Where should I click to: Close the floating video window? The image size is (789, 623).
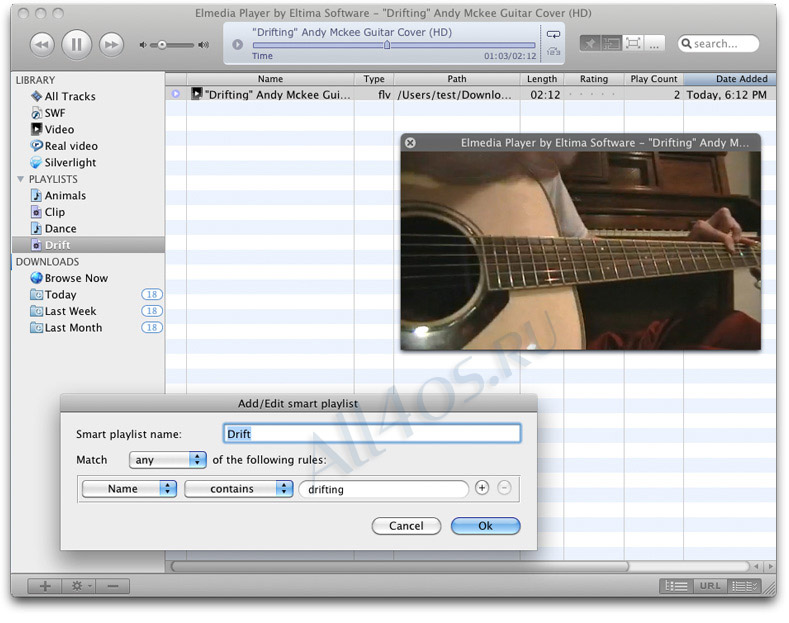point(410,142)
